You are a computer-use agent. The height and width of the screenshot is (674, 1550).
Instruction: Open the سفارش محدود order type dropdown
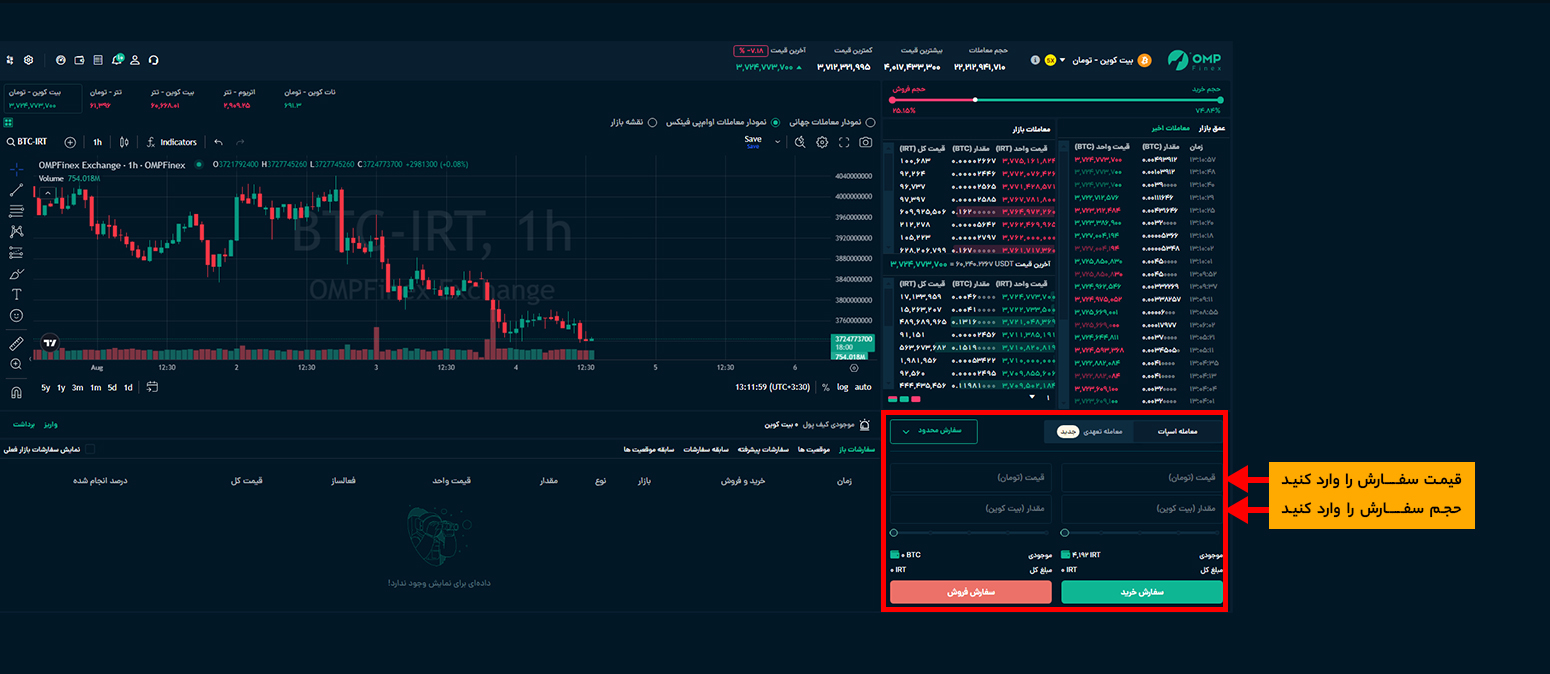(x=933, y=431)
